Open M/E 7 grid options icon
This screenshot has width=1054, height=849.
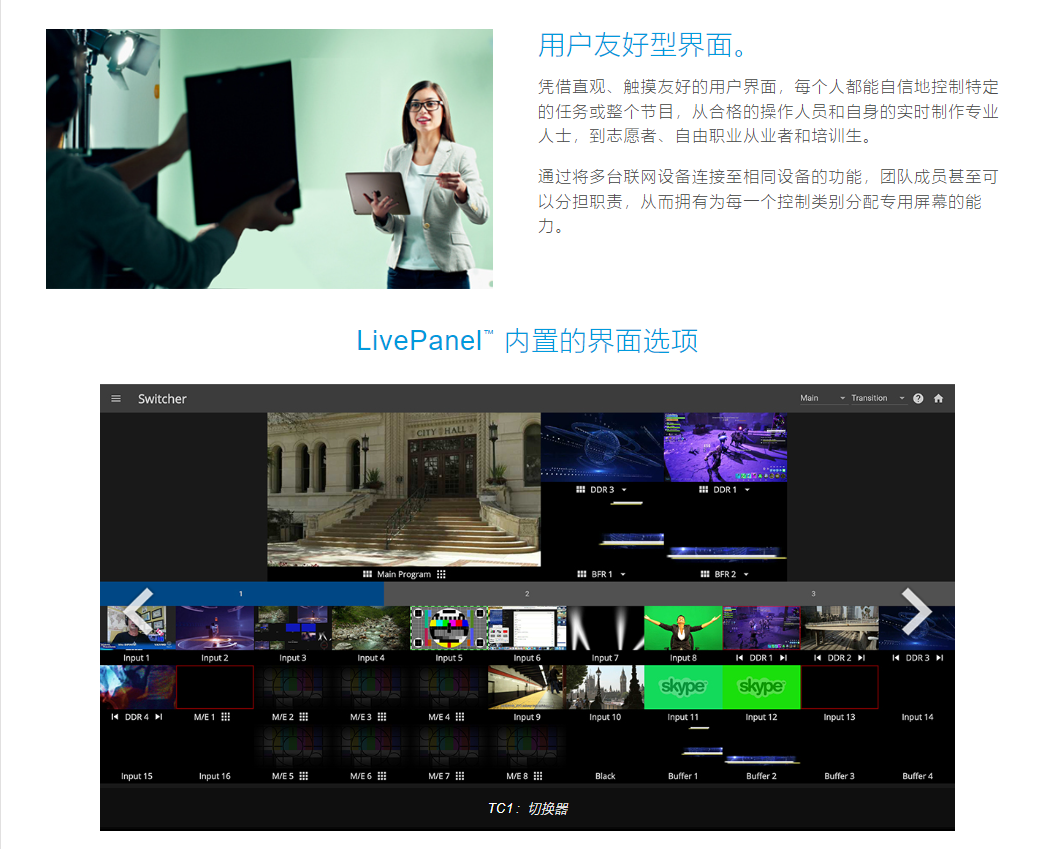pyautogui.click(x=460, y=776)
